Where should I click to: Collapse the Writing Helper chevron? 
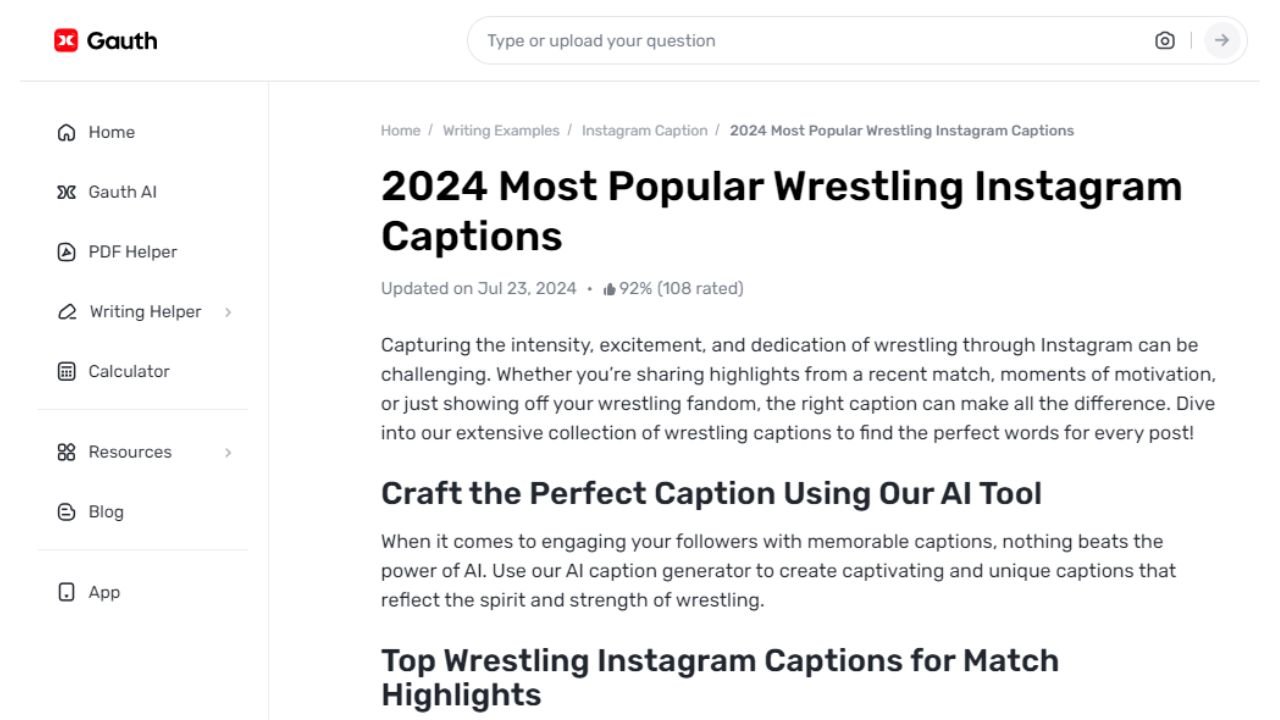[228, 312]
